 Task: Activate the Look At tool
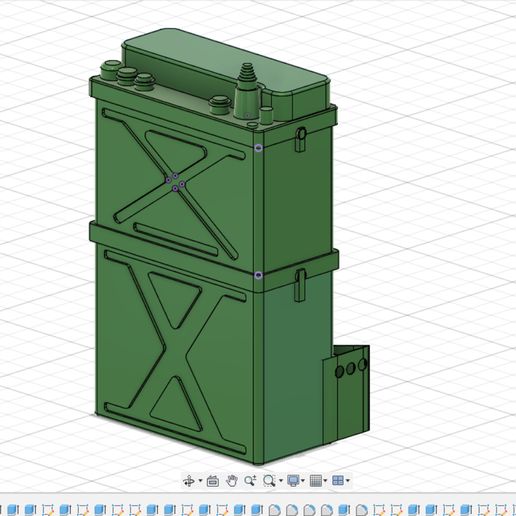tap(213, 481)
